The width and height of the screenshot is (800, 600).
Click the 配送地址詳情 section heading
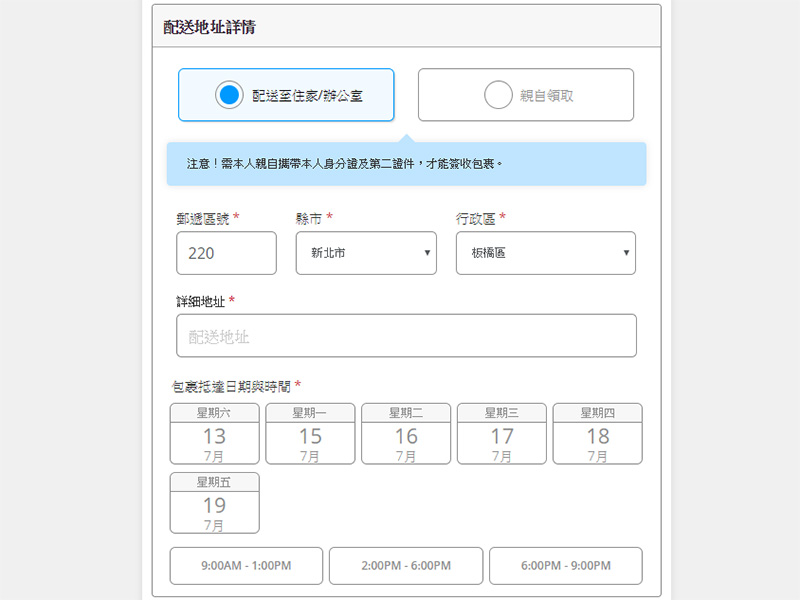click(x=210, y=27)
